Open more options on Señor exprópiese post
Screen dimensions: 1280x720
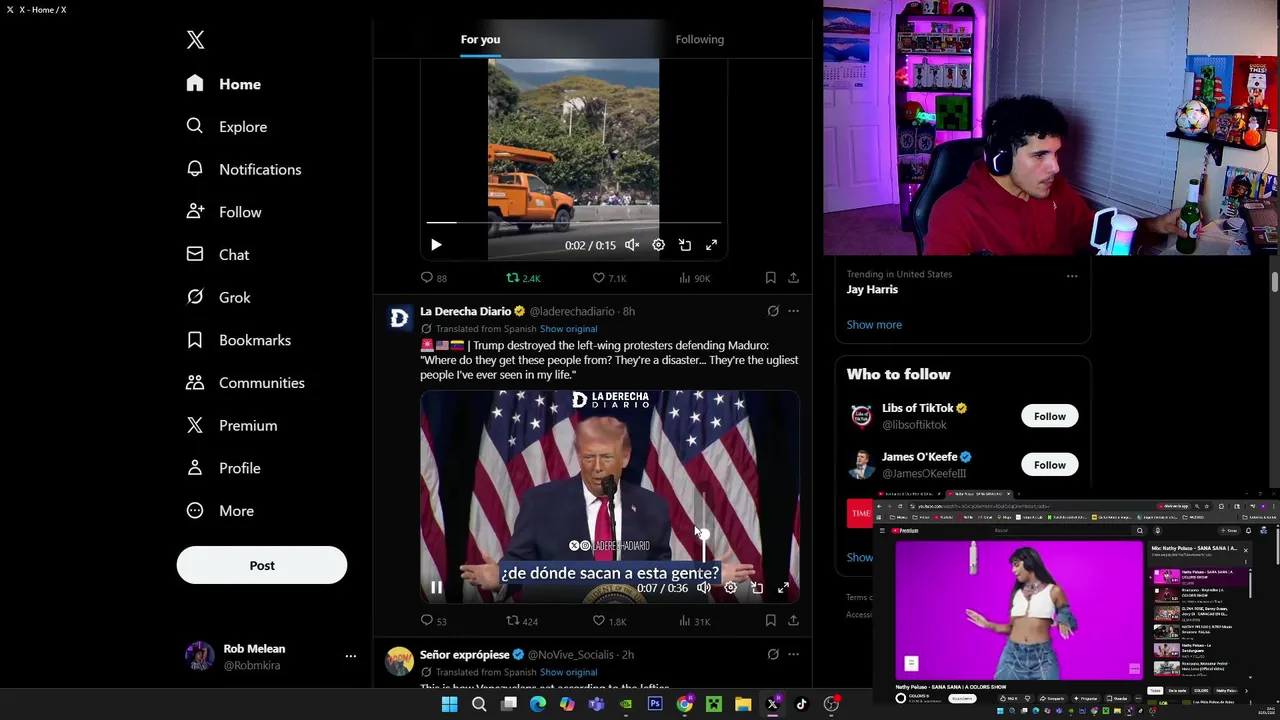click(x=793, y=654)
